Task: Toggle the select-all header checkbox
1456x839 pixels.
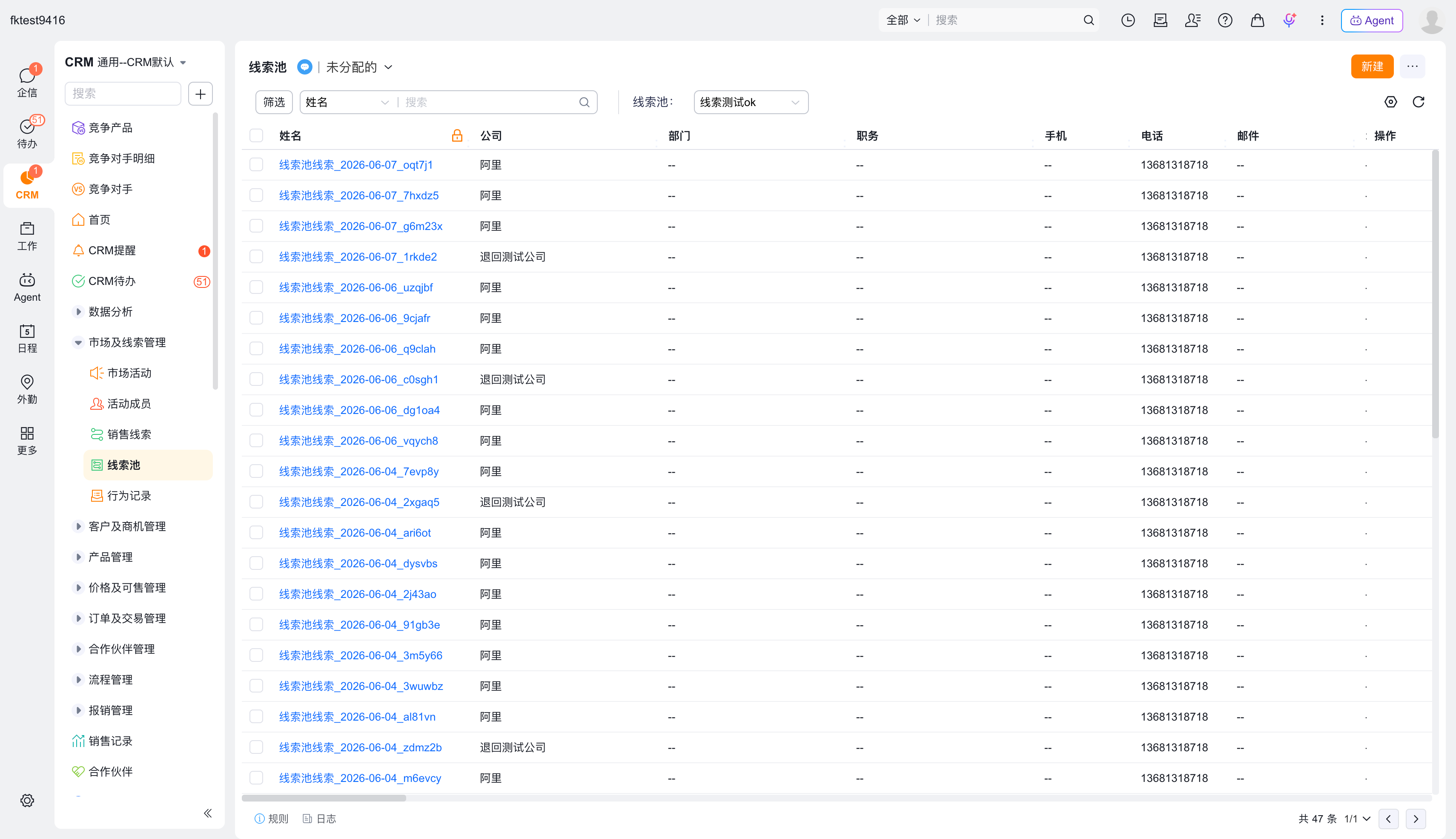Action: [x=256, y=135]
